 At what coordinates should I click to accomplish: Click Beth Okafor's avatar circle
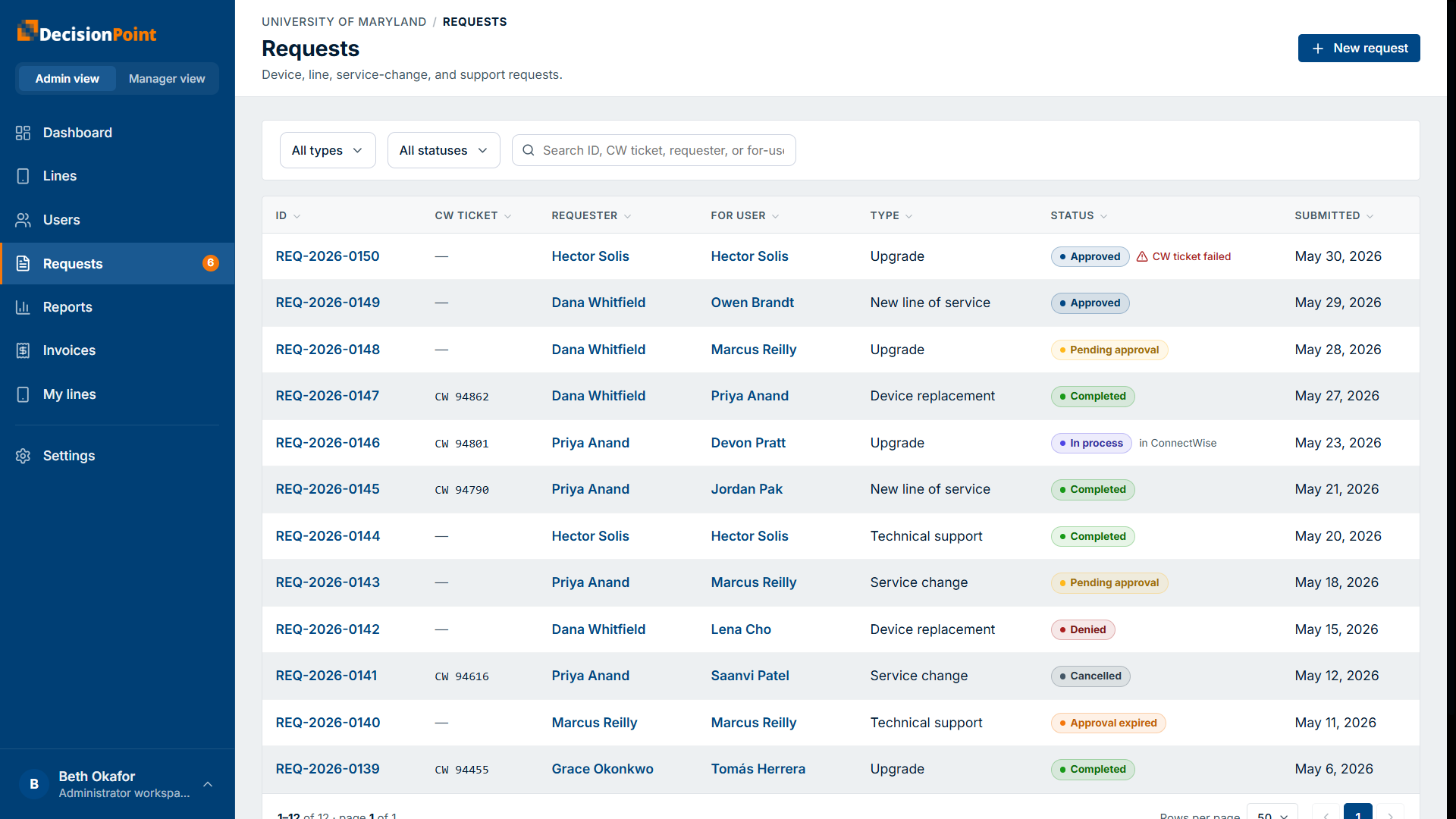[x=34, y=784]
